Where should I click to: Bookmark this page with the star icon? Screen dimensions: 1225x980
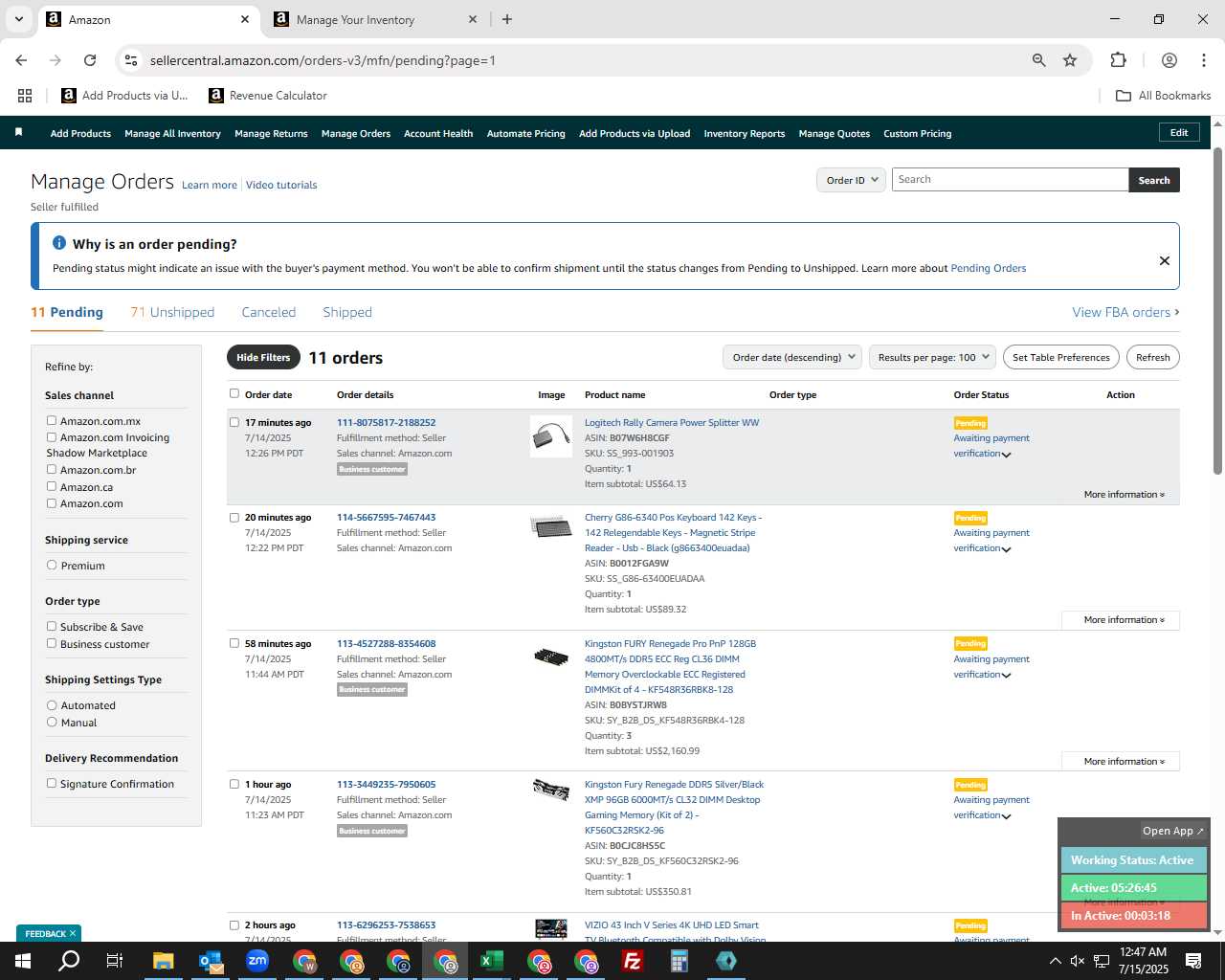coord(1070,60)
